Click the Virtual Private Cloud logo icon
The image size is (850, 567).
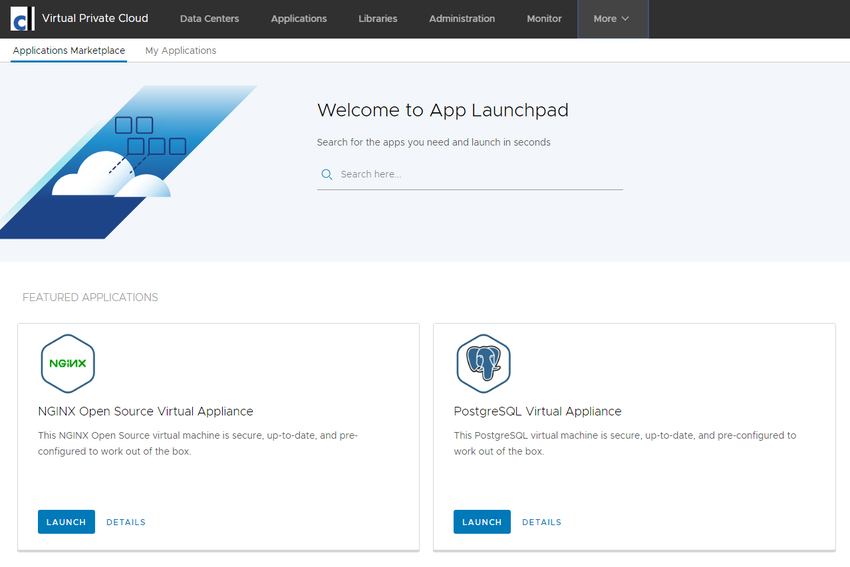pos(22,18)
